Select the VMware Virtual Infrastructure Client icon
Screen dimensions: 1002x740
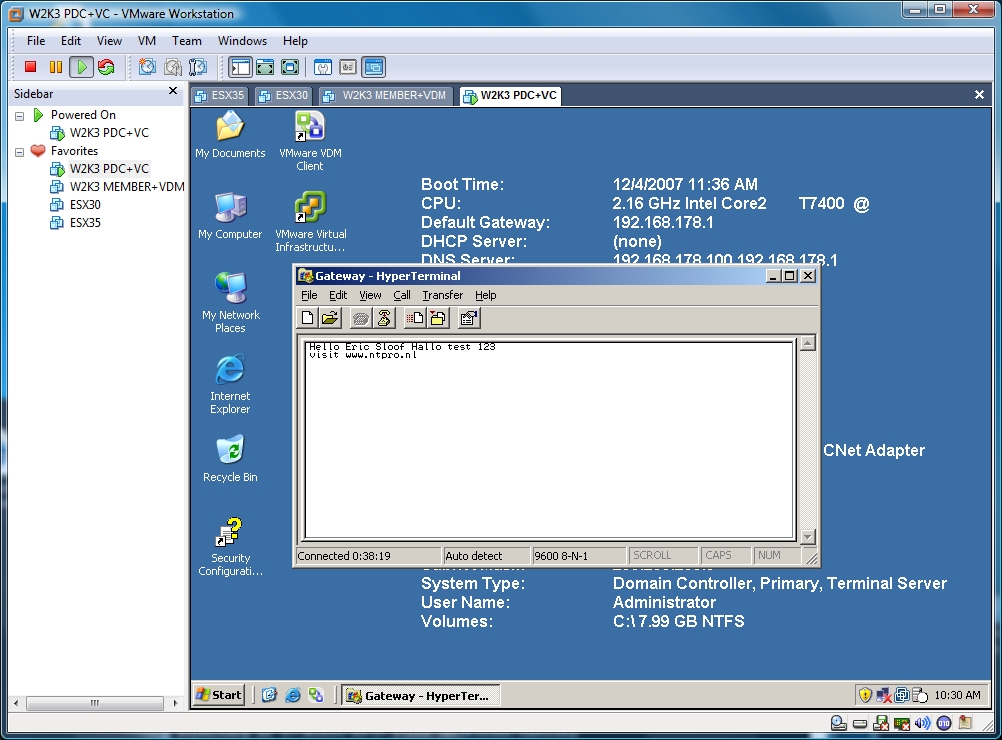point(311,221)
